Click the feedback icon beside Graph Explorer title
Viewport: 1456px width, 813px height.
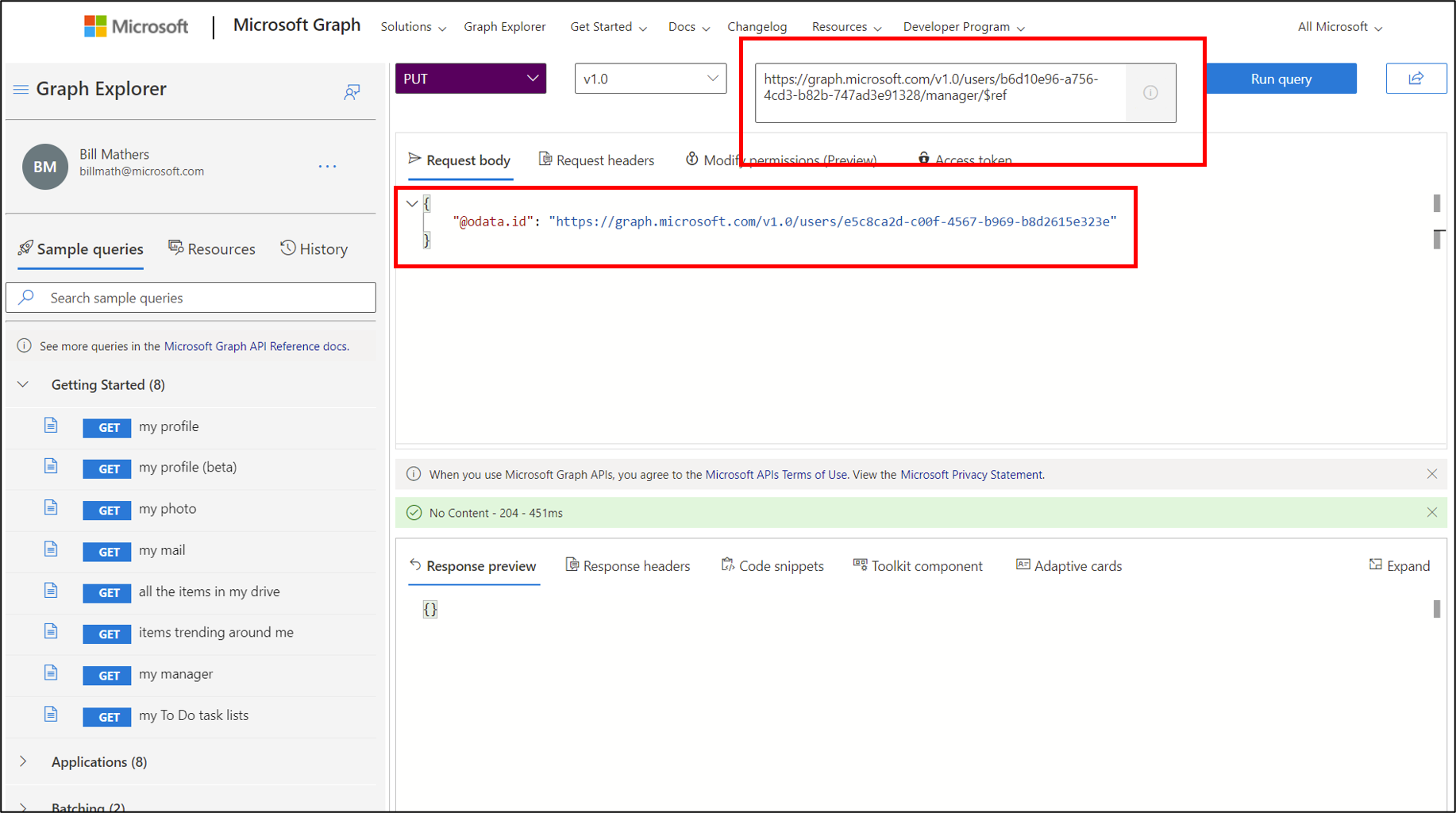point(352,92)
